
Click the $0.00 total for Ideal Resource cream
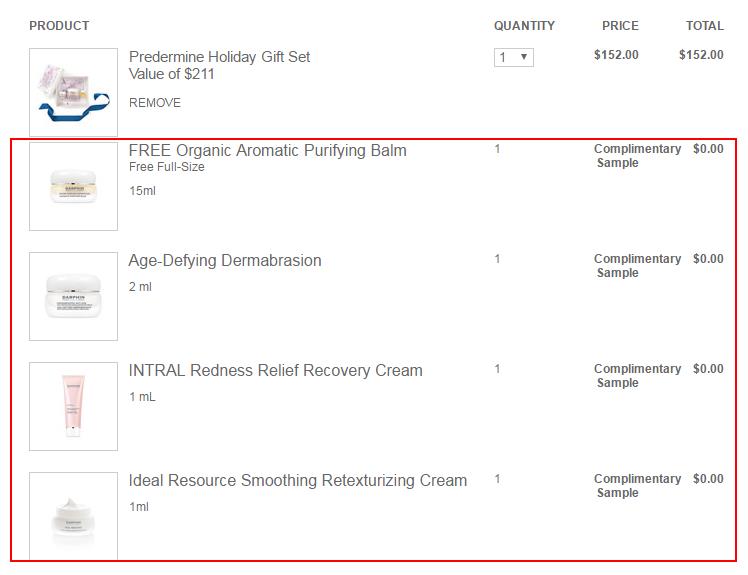click(708, 479)
